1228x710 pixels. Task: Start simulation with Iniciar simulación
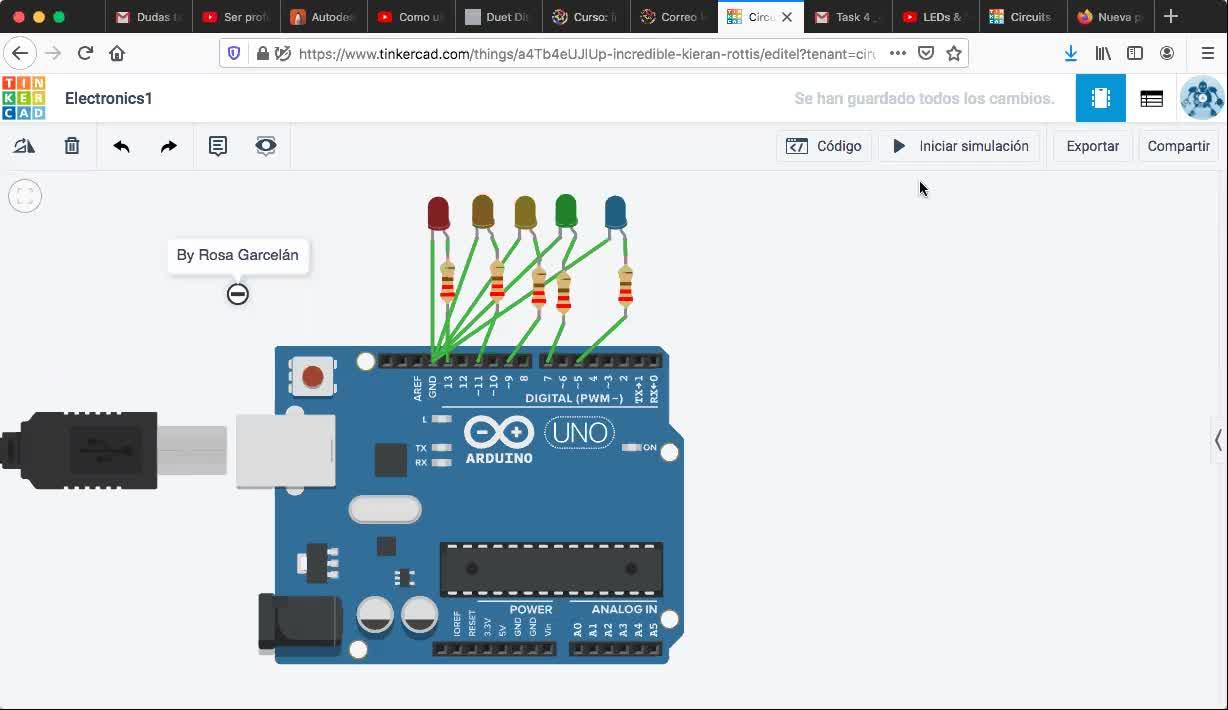click(960, 146)
